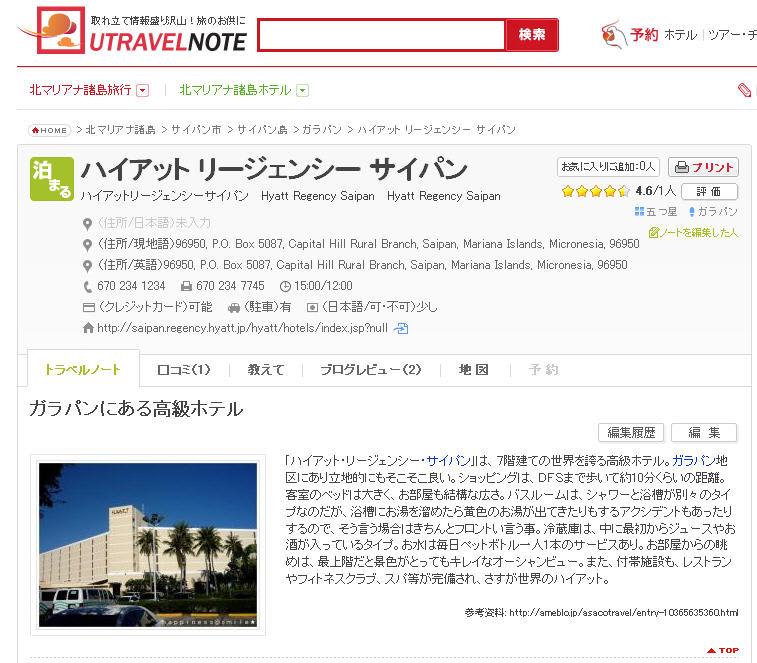Screen dimensions: 757x663
Task: Open breadcrumb link 北マリアナ諸島
Action: 120,129
